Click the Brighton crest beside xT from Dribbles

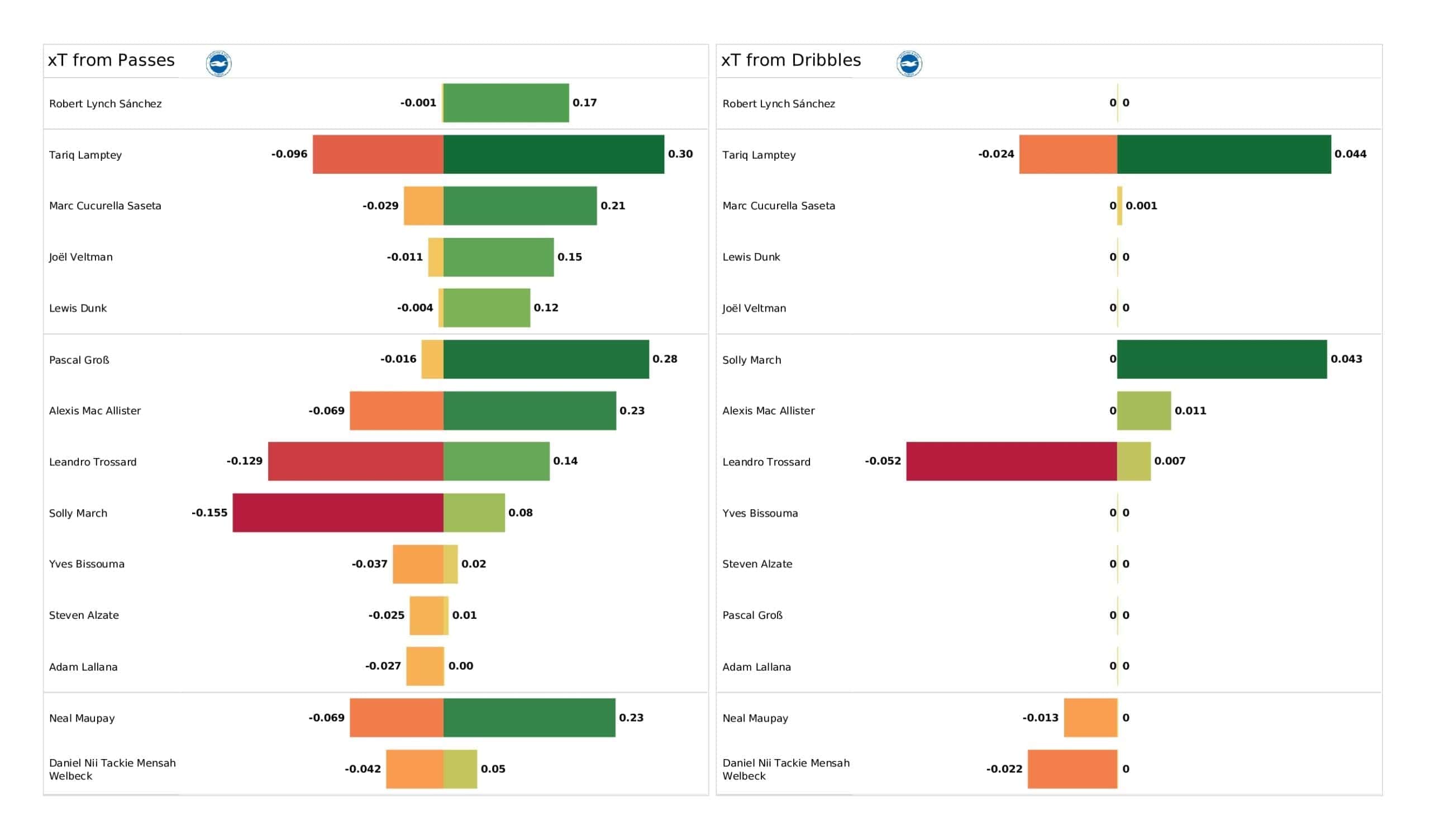pyautogui.click(x=909, y=63)
